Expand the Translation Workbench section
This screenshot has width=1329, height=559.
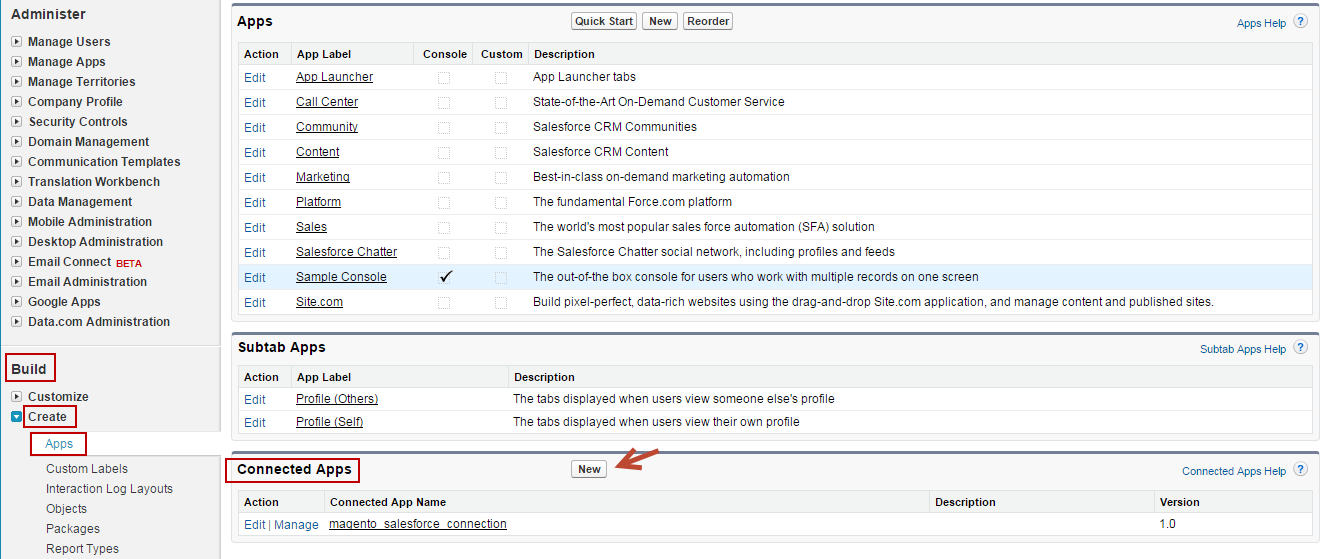[17, 182]
